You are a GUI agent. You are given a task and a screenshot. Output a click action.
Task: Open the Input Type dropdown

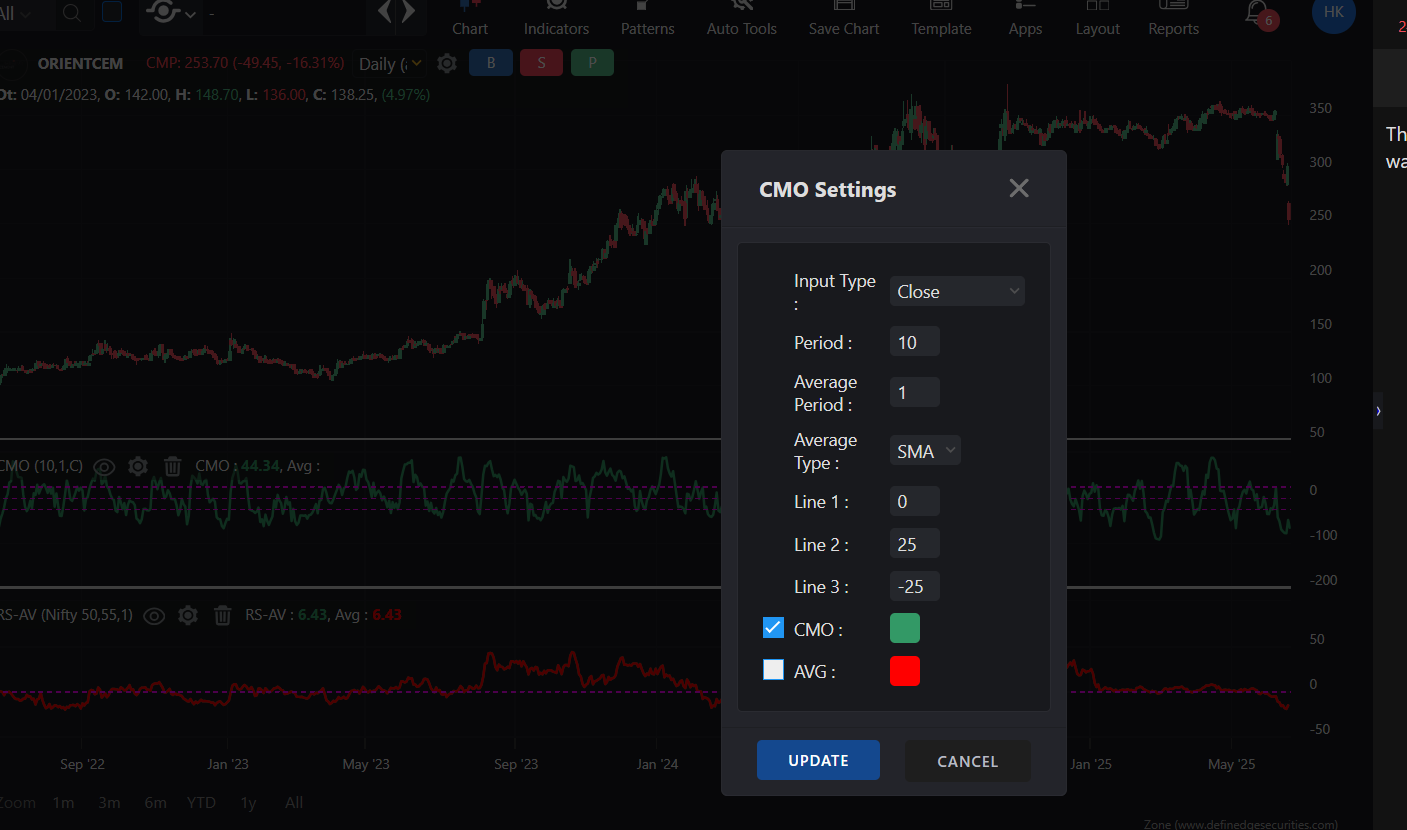pyautogui.click(x=957, y=291)
